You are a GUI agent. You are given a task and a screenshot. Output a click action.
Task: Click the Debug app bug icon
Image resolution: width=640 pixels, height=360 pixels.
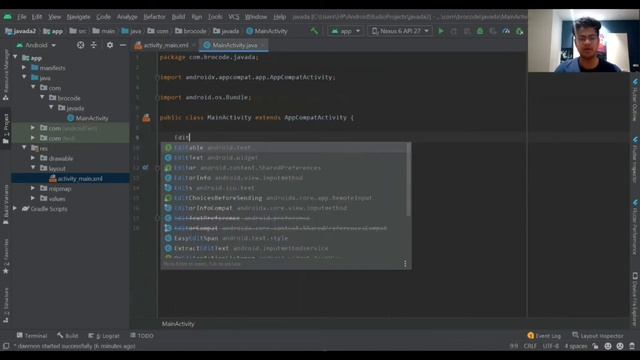(480, 31)
